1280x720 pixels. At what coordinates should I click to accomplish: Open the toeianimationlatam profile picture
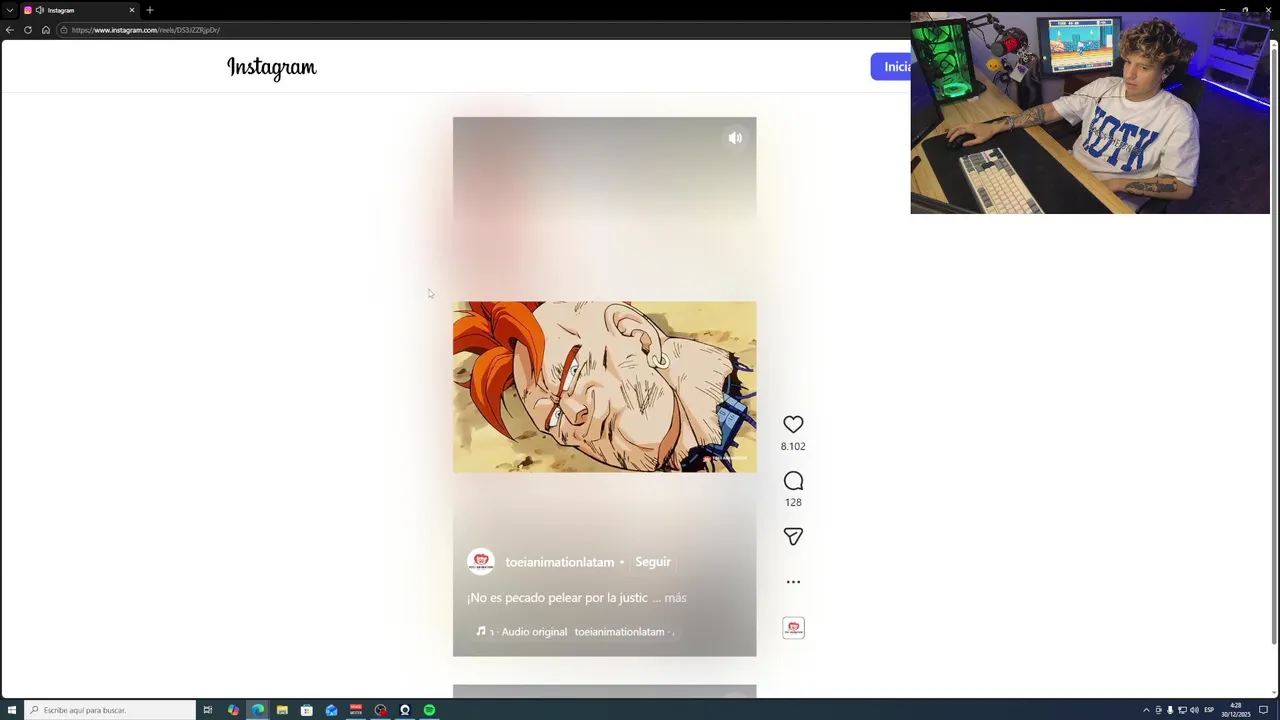click(481, 561)
